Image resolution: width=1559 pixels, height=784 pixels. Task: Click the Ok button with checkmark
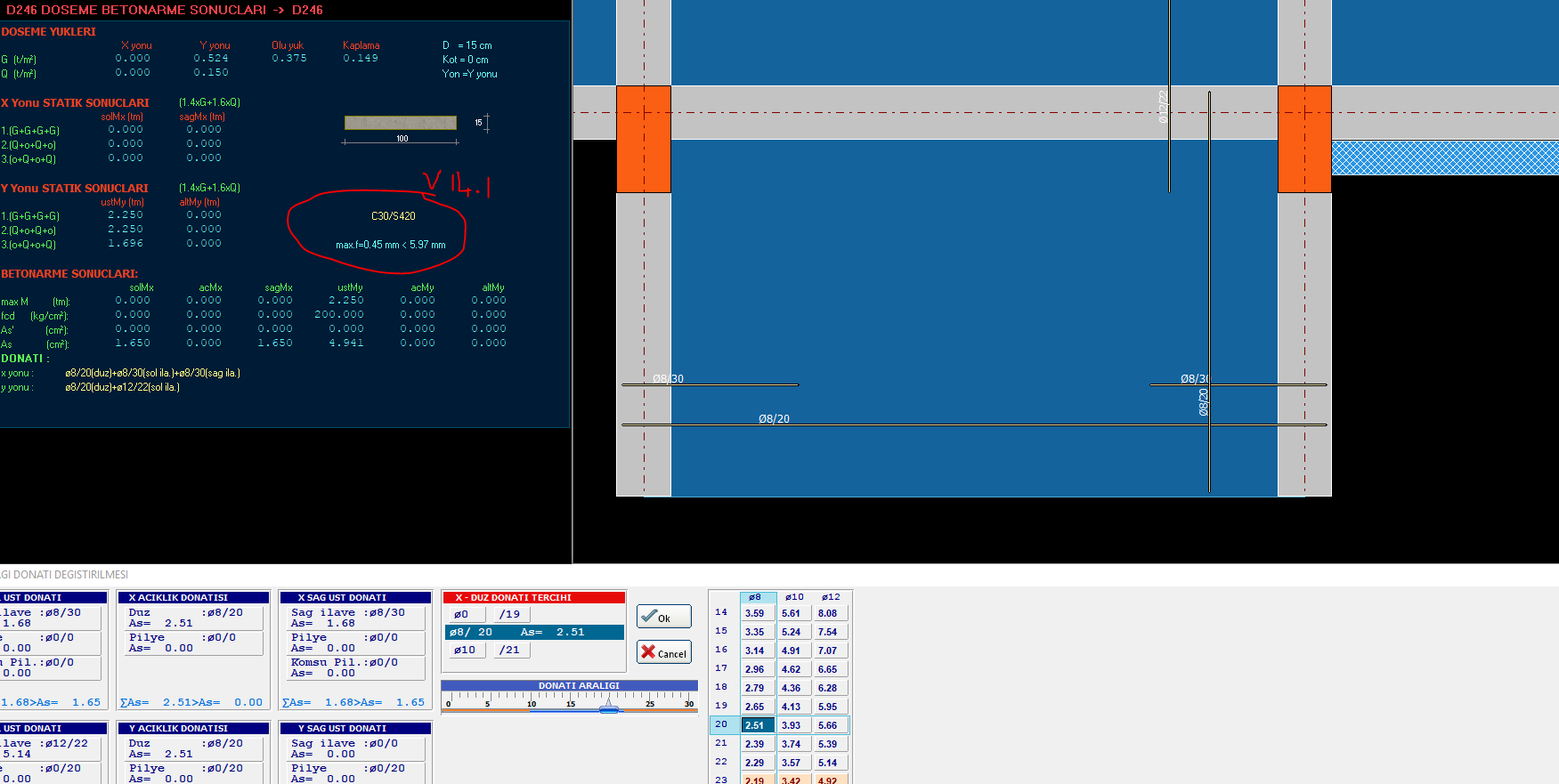(x=663, y=617)
